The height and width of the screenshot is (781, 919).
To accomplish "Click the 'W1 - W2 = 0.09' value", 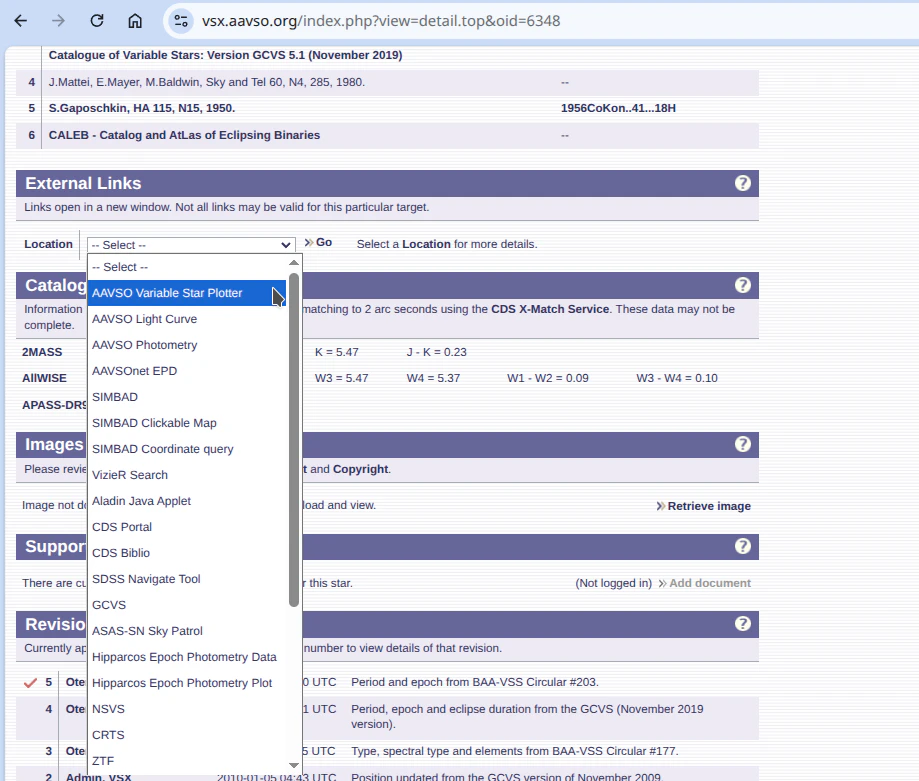I will [x=547, y=378].
